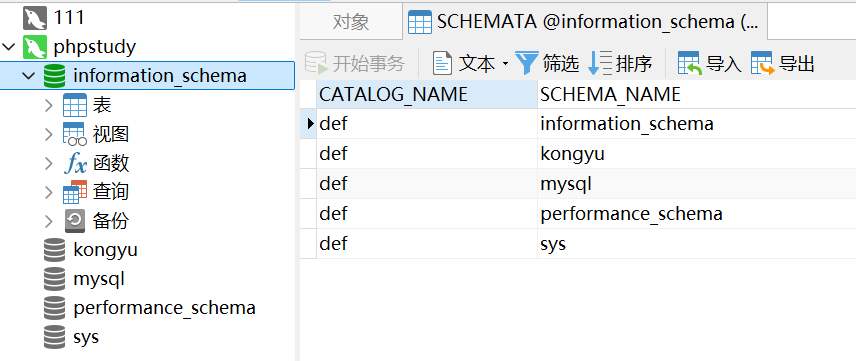Select the def cell in mysql row

[427, 184]
